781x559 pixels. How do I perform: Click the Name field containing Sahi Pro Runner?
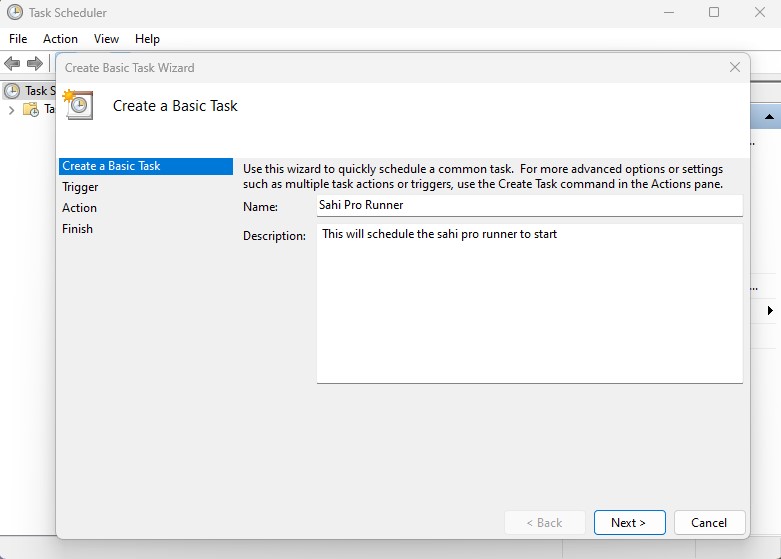click(x=529, y=205)
